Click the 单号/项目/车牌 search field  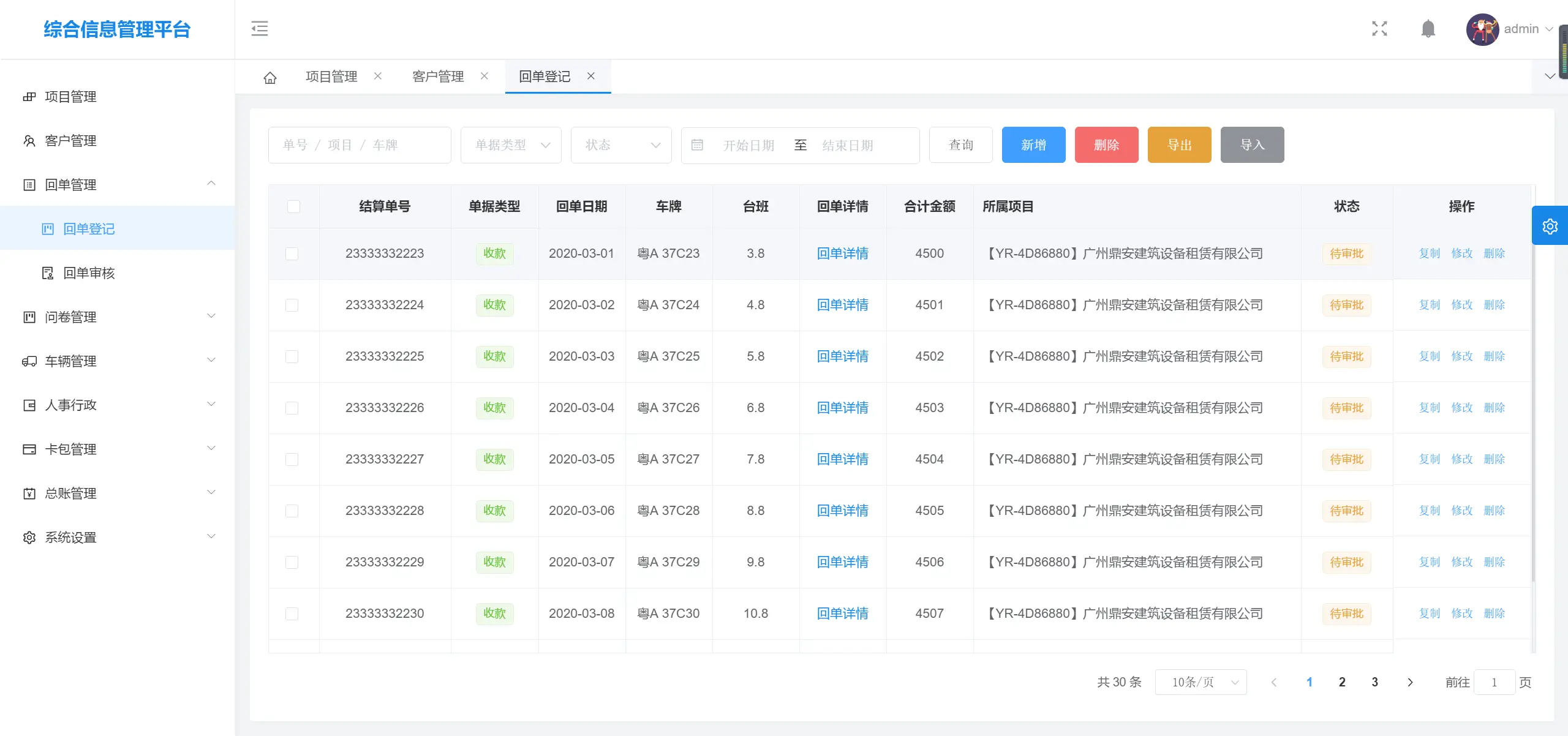pos(360,145)
